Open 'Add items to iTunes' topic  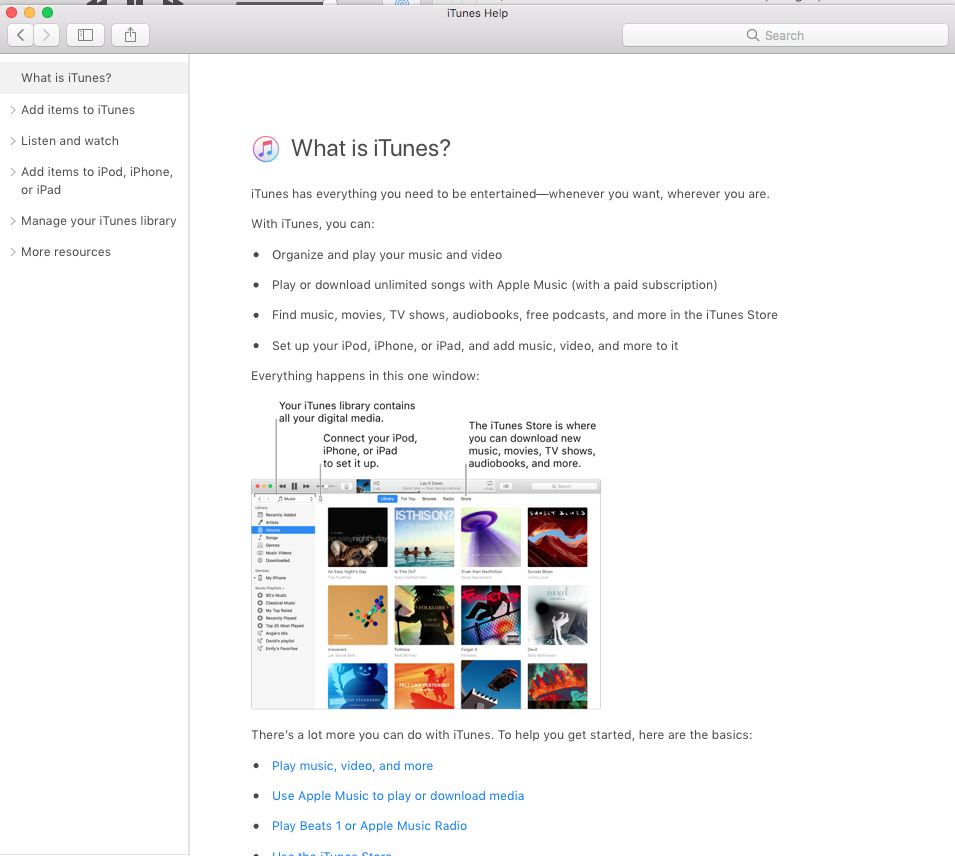coord(78,110)
